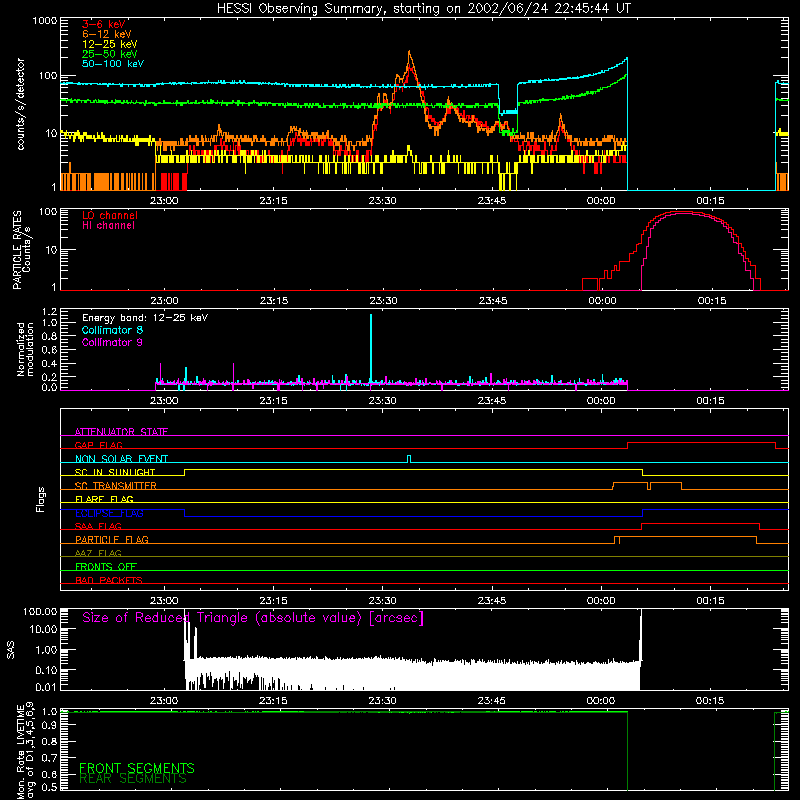
Task: Click the HESSI Observing Summary title text
Action: (423, 9)
